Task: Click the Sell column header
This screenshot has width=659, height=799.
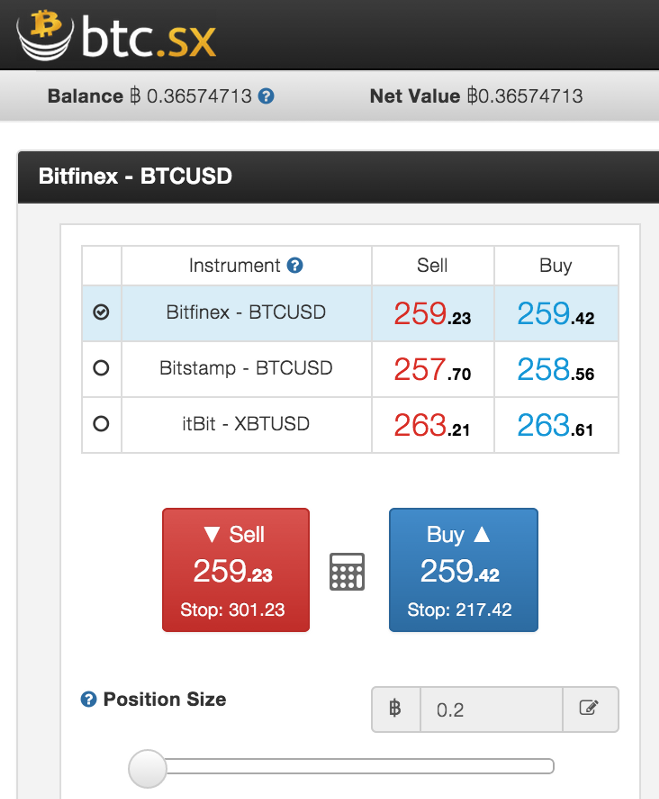Action: click(432, 265)
